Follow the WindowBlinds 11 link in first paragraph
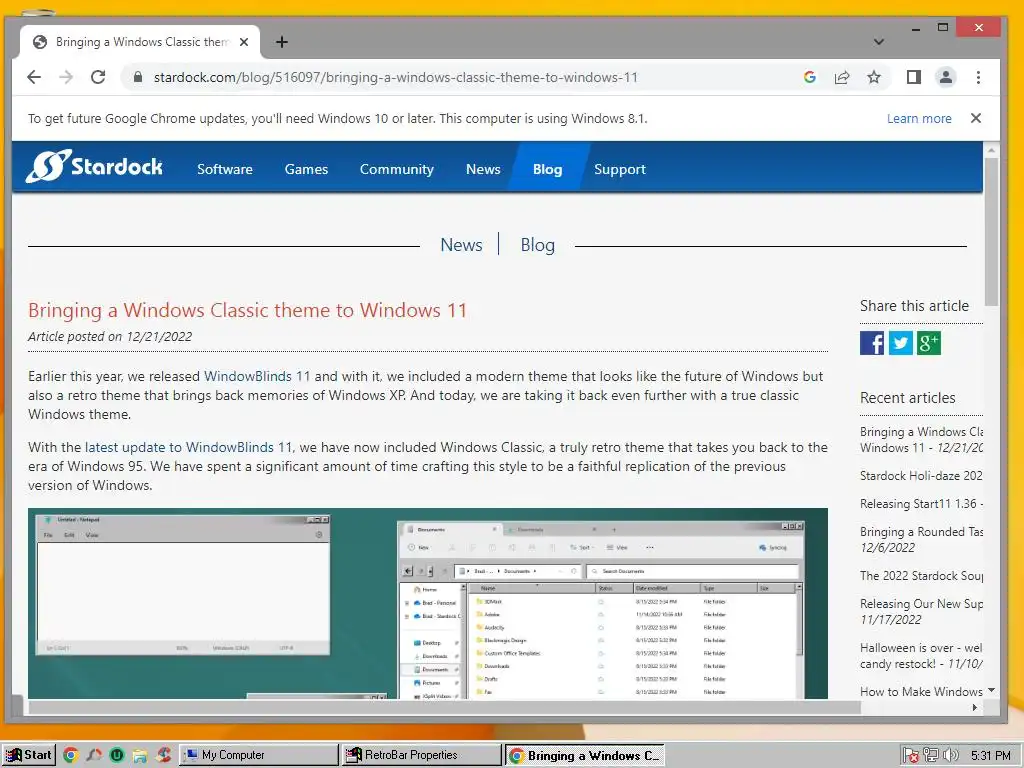The image size is (1024, 768). tap(257, 376)
